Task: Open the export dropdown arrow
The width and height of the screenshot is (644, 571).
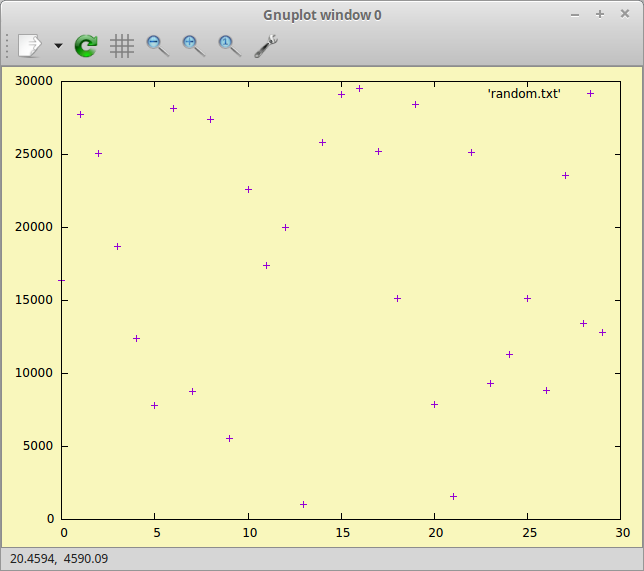Action: click(x=58, y=46)
